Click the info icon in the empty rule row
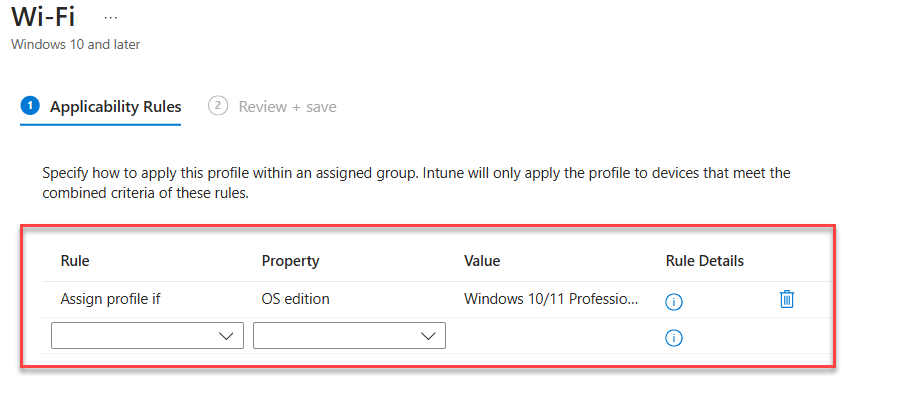This screenshot has width=918, height=399. 674,338
